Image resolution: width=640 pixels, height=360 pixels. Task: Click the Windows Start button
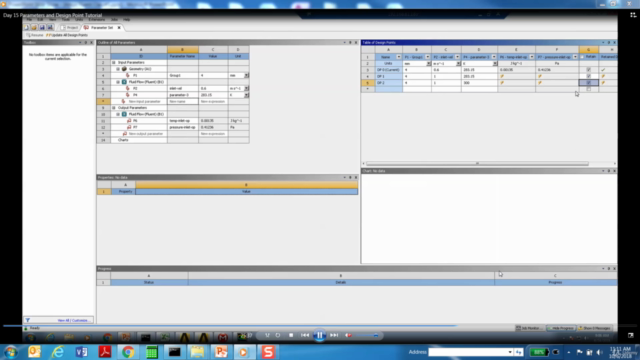point(11,352)
